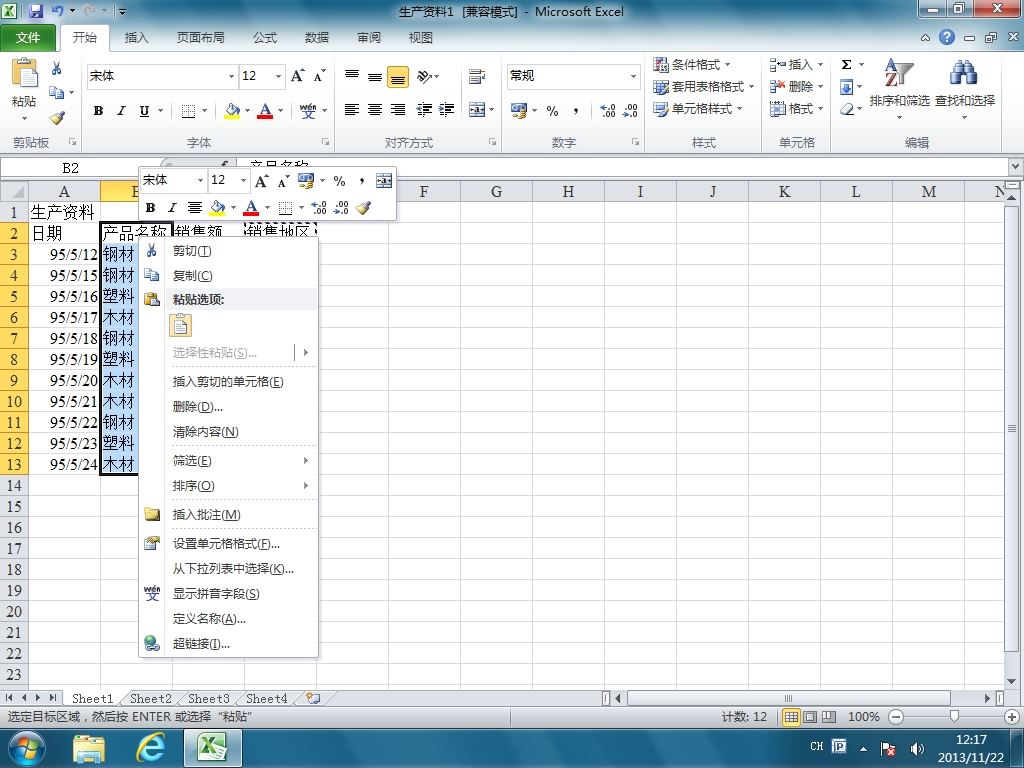Click the ribbon Cut scissors icon
The image size is (1024, 768).
(57, 68)
